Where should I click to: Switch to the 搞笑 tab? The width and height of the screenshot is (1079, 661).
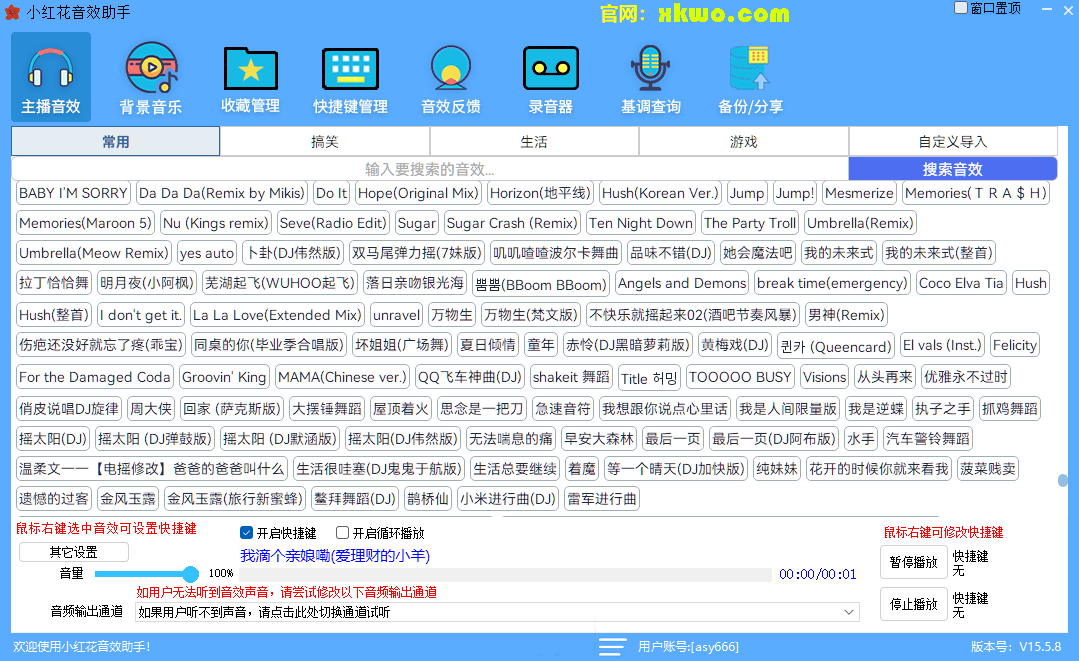click(x=325, y=140)
